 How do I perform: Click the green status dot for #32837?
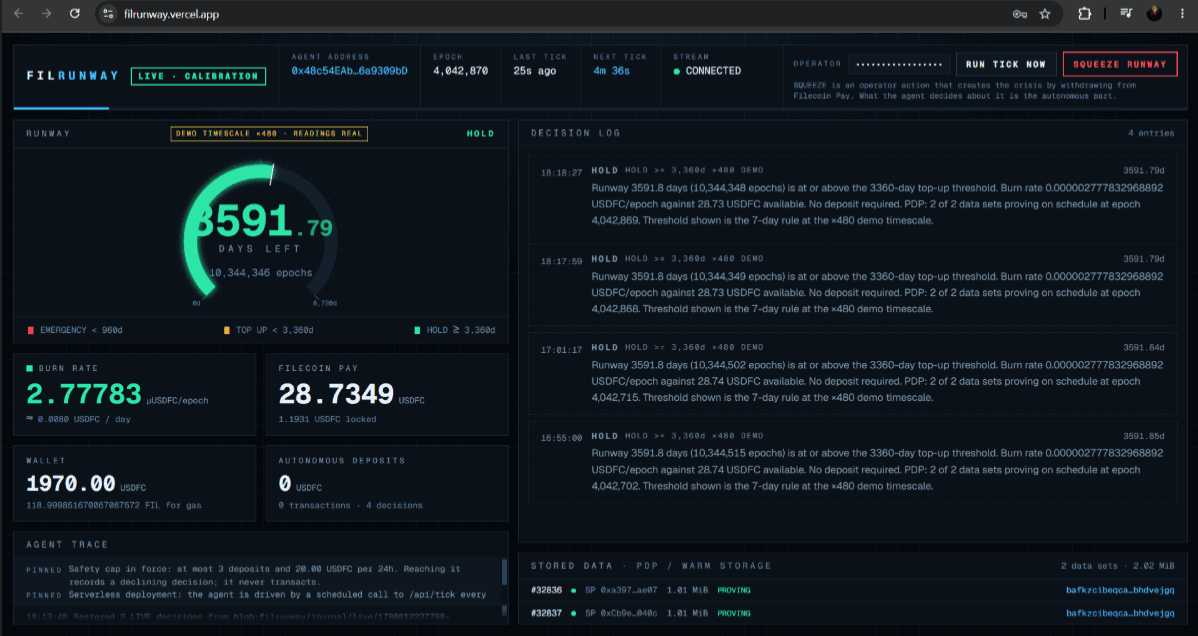(x=573, y=614)
